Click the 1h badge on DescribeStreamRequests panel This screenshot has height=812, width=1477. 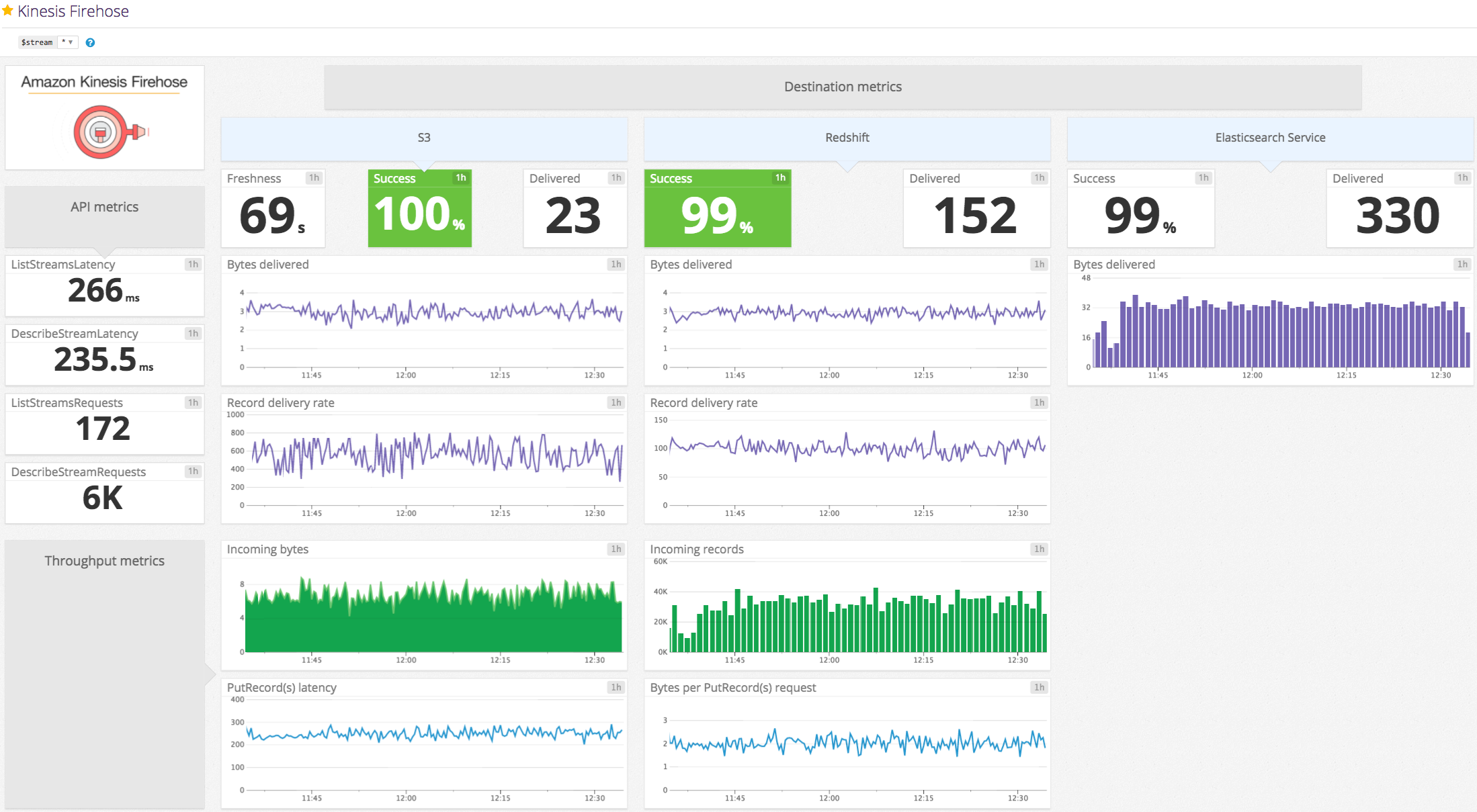pyautogui.click(x=194, y=471)
